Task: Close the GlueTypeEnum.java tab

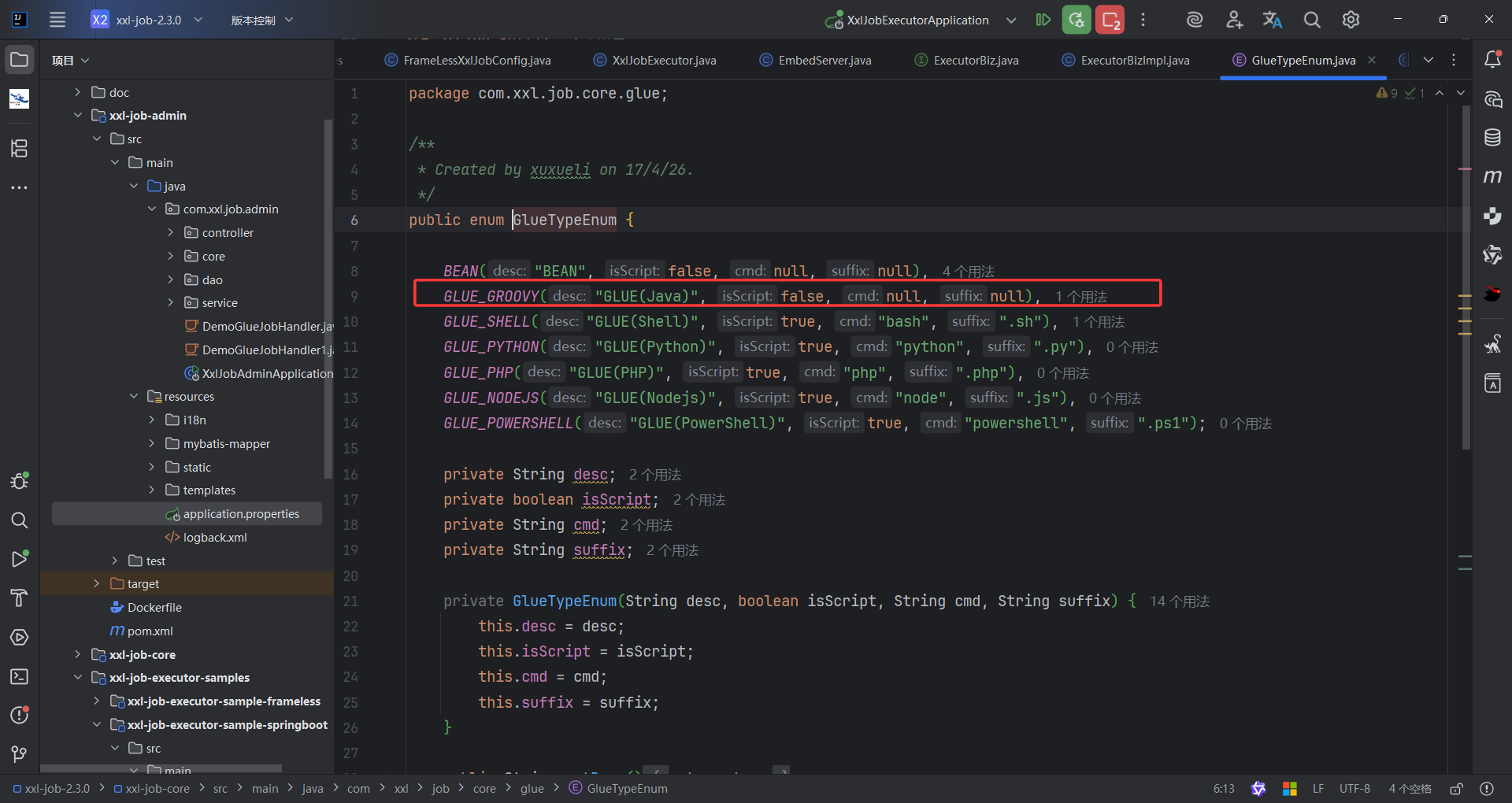Action: click(x=1372, y=60)
